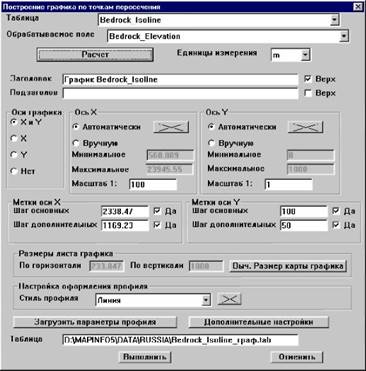Open Дополнительные настройки
This screenshot has height=371, width=366.
pyautogui.click(x=259, y=322)
